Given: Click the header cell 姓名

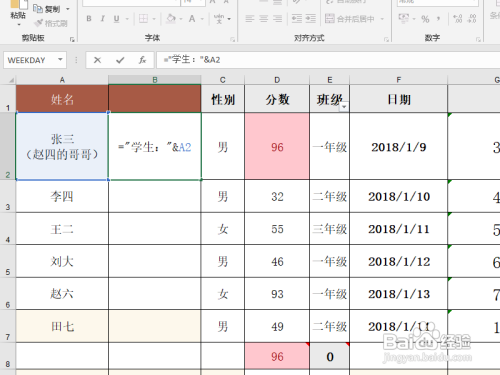Looking at the screenshot, I should pos(62,99).
